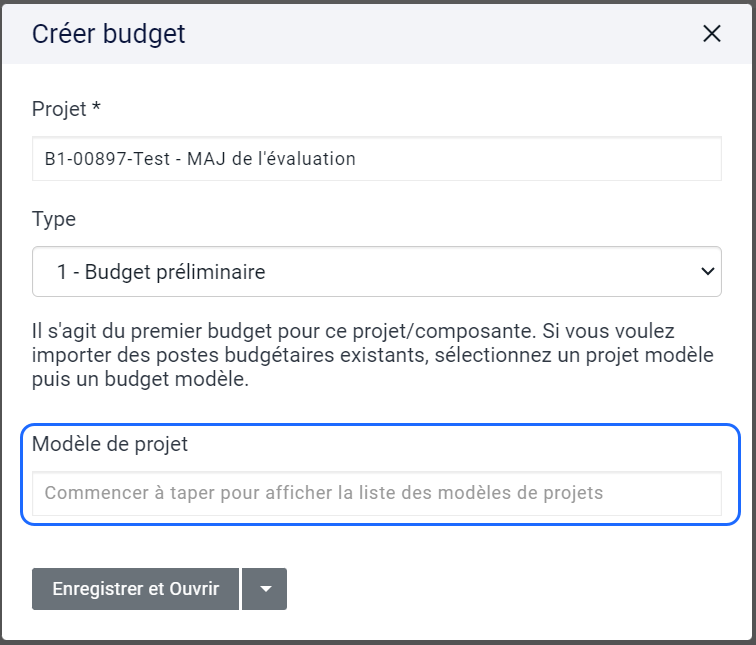Click the Type field label
756x645 pixels.
[54, 219]
